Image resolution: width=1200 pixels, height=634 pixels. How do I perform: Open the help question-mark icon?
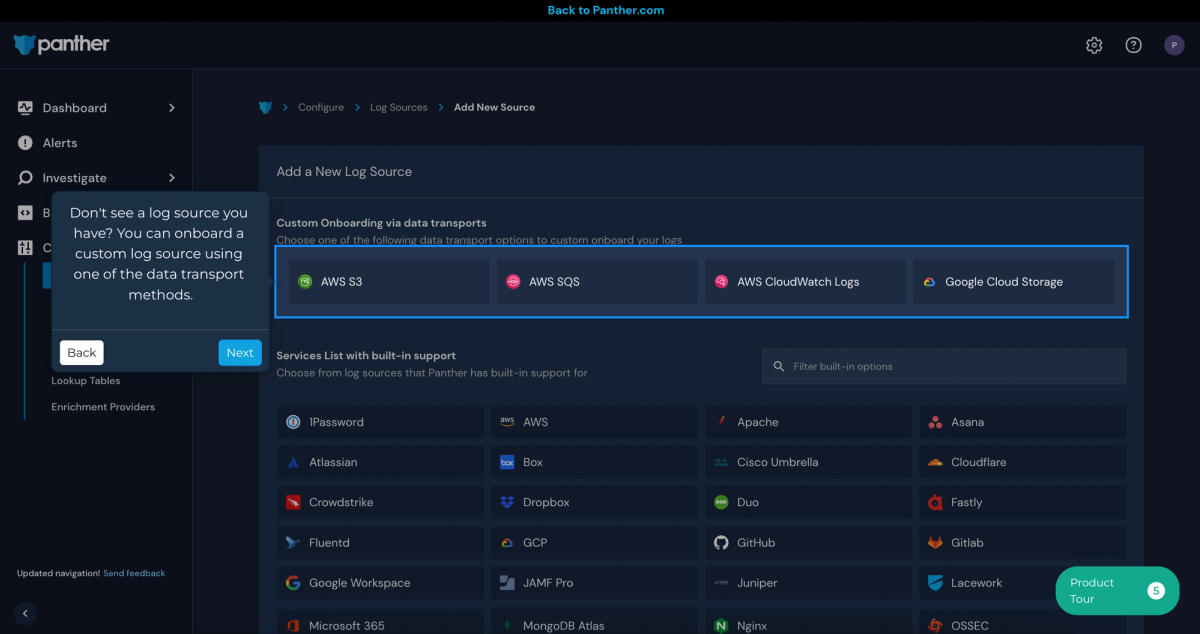[x=1133, y=45]
